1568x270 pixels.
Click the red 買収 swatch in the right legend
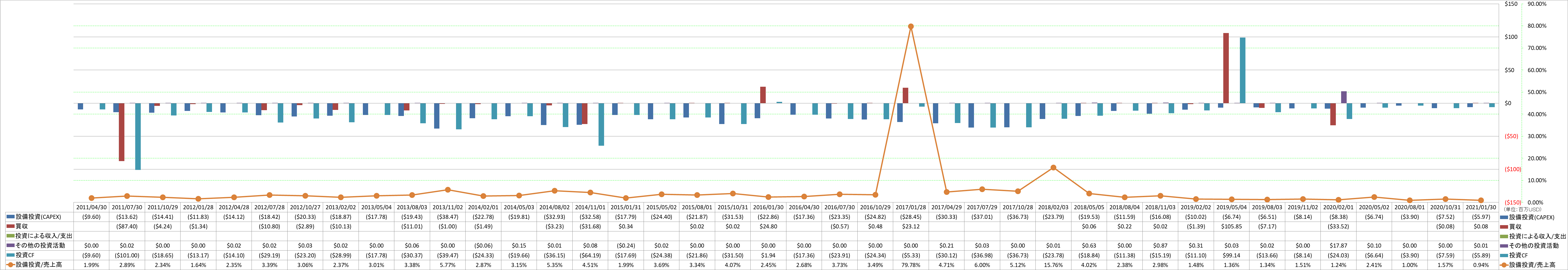click(1504, 227)
